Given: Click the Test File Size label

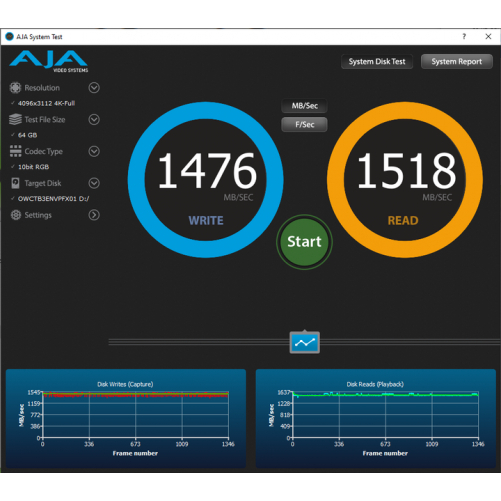Looking at the screenshot, I should coord(45,120).
